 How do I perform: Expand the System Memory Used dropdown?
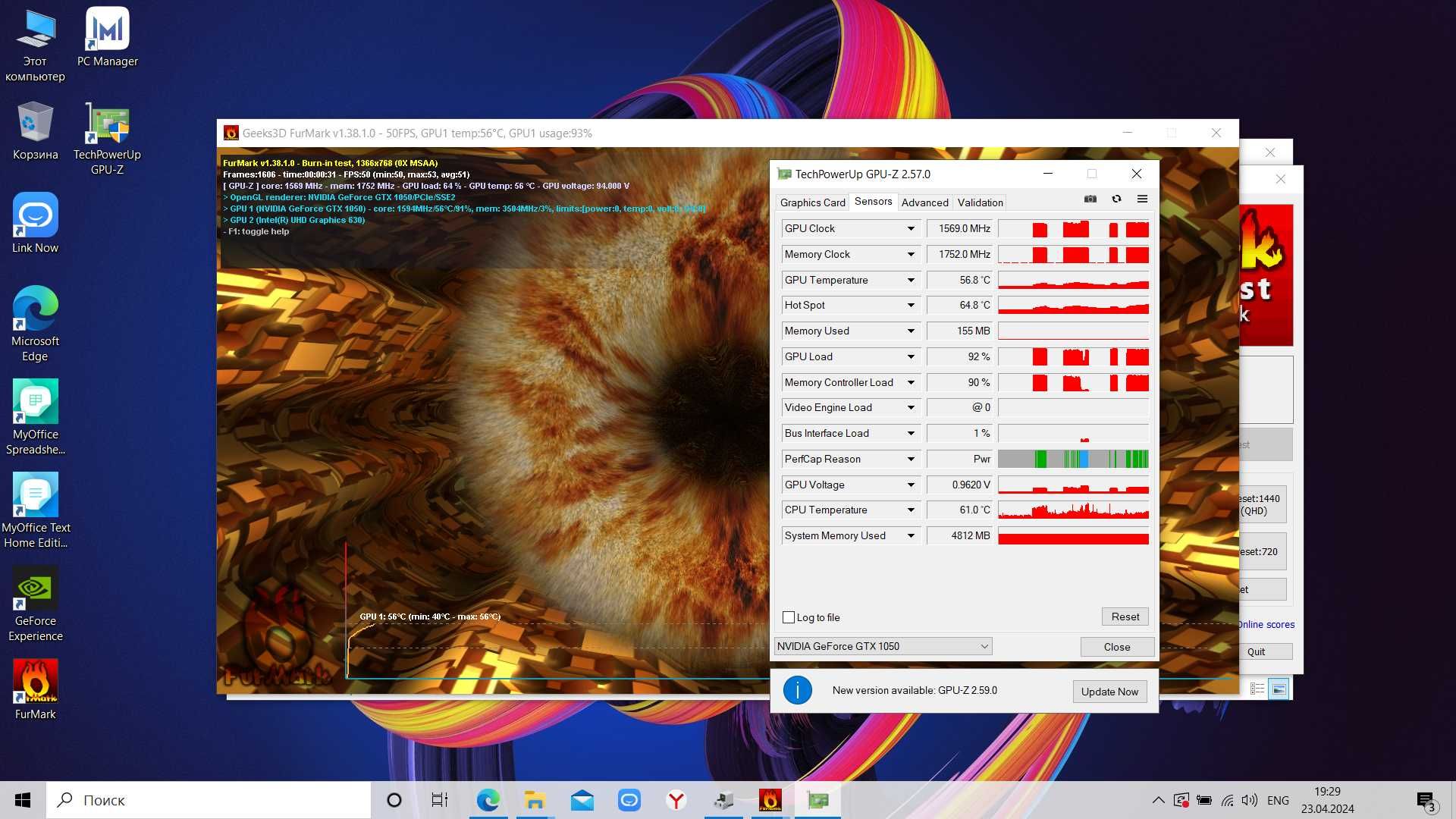tap(911, 535)
